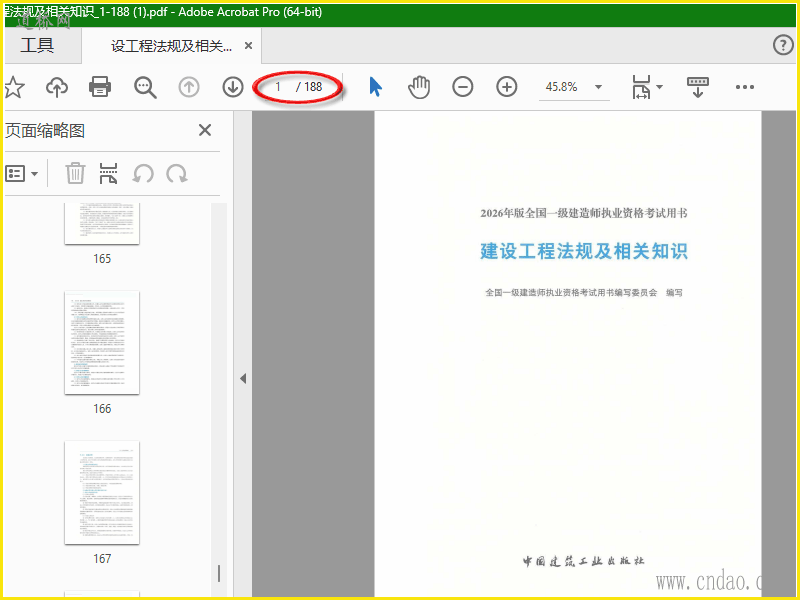Screen dimensions: 800x600
Task: Expand the zoom level dropdown arrow
Action: coord(598,87)
